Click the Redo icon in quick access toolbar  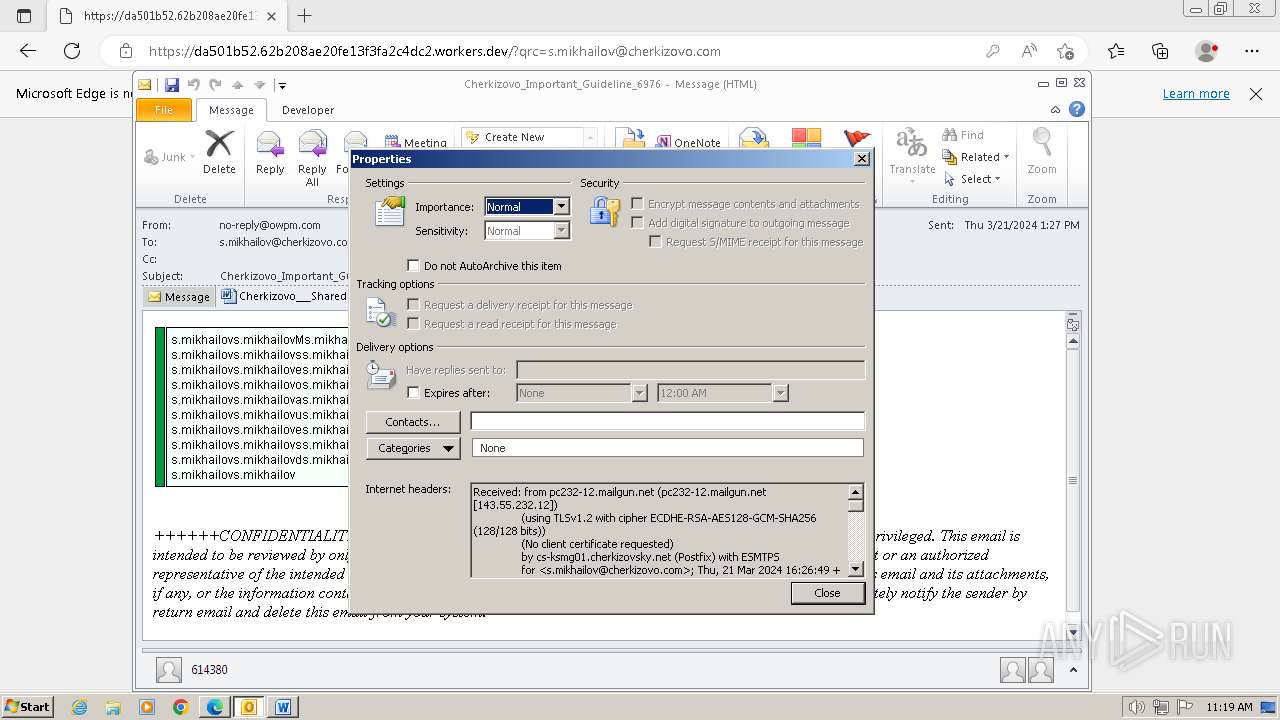(215, 85)
